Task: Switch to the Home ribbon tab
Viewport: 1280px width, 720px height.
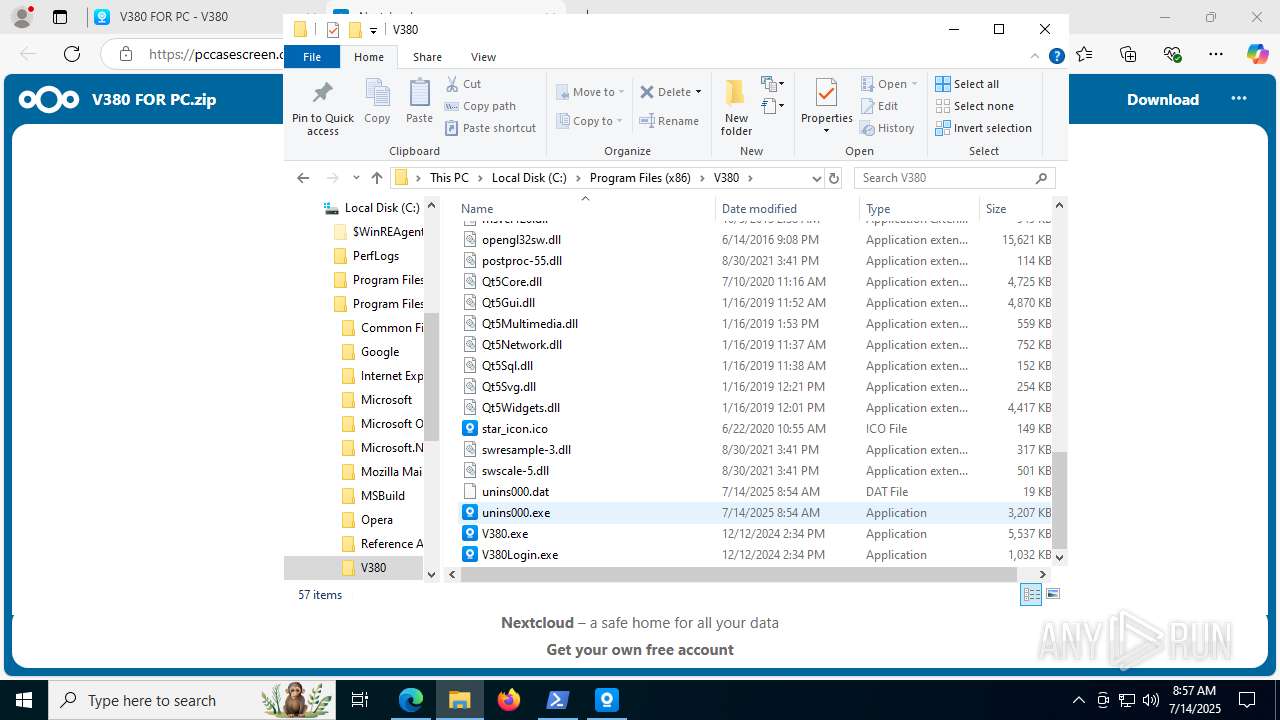Action: pos(369,57)
